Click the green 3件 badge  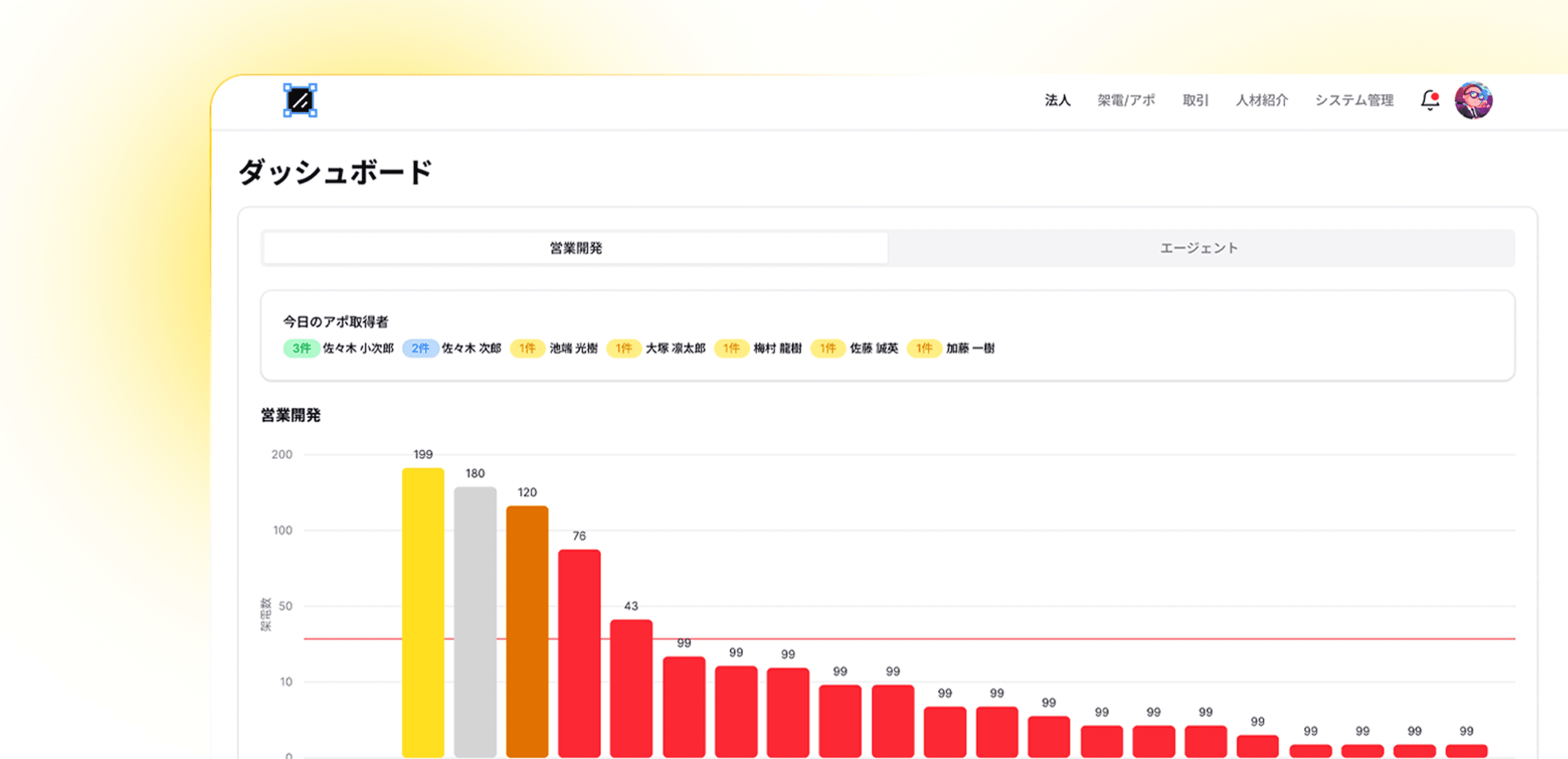[301, 348]
